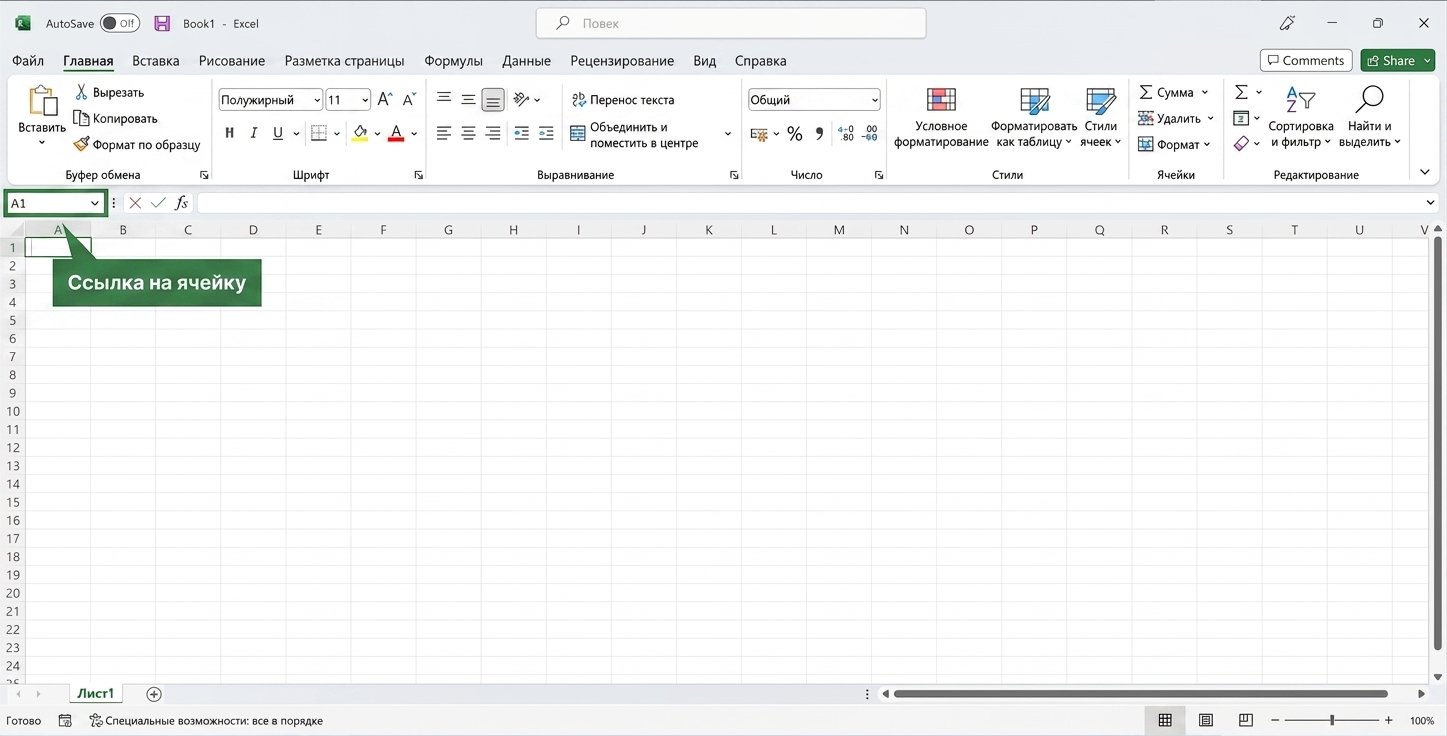Viewport: 1447px width, 736px height.
Task: Toggle align to bottom
Action: (x=492, y=100)
